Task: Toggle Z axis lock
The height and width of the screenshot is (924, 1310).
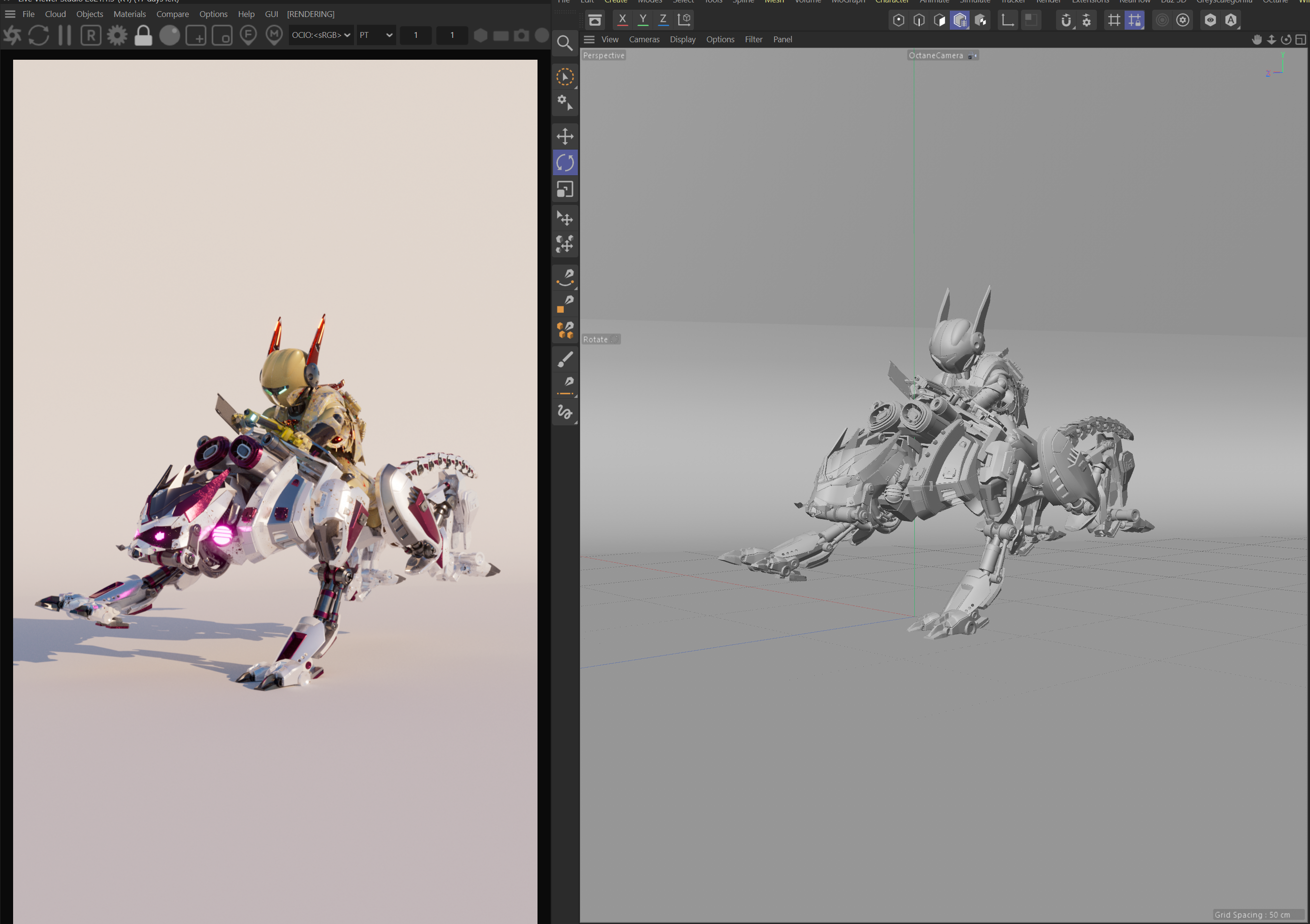Action: point(663,19)
